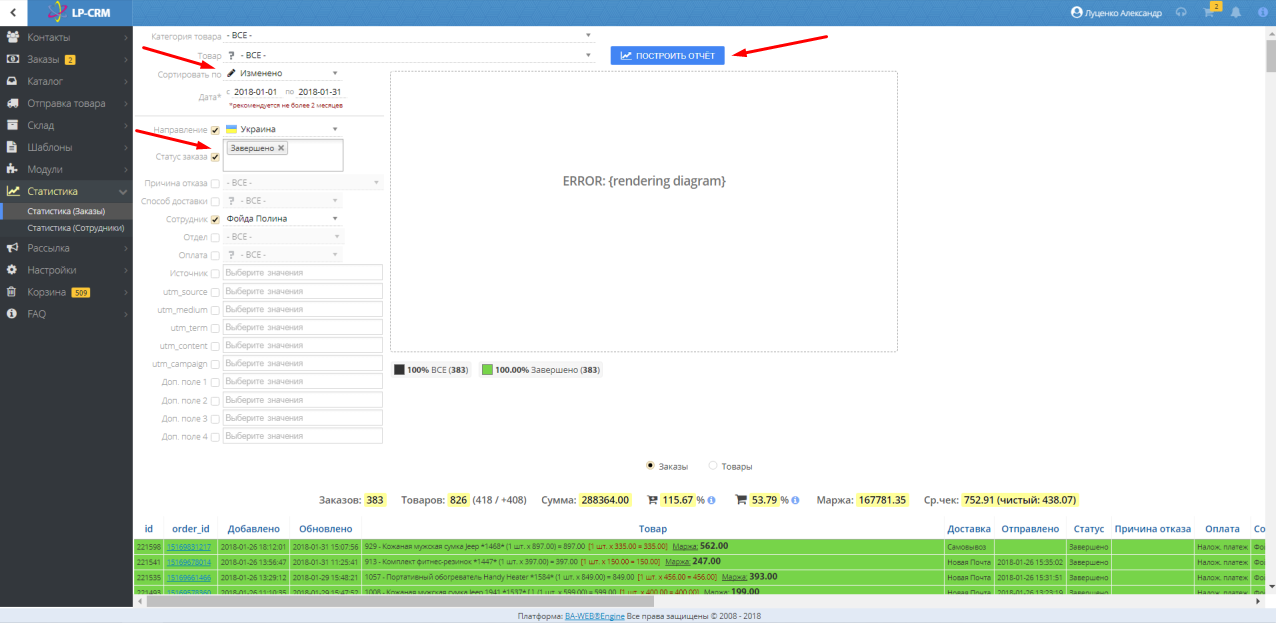Screen dimensions: 1276x623
Task: Open the Оплата dropdown
Action: point(283,255)
